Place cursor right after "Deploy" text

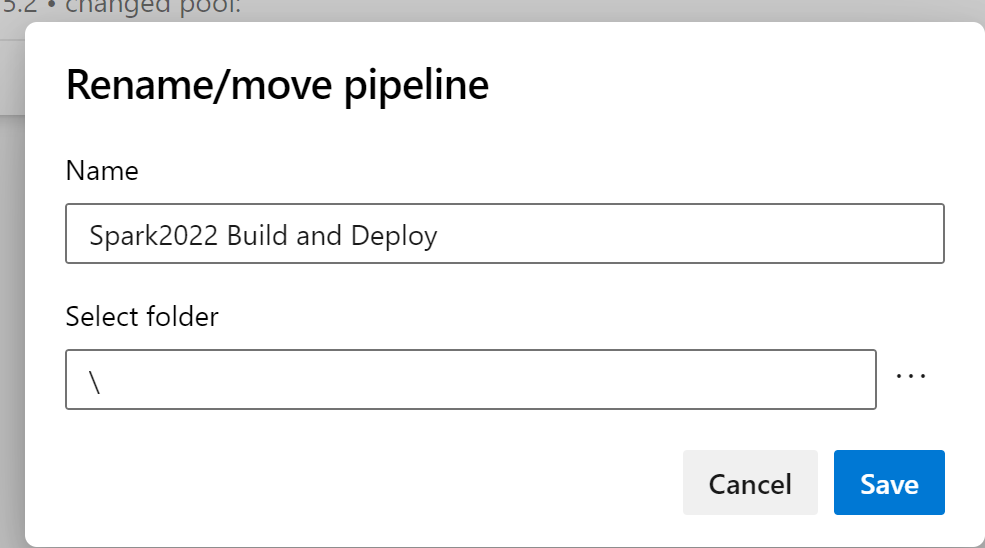440,236
